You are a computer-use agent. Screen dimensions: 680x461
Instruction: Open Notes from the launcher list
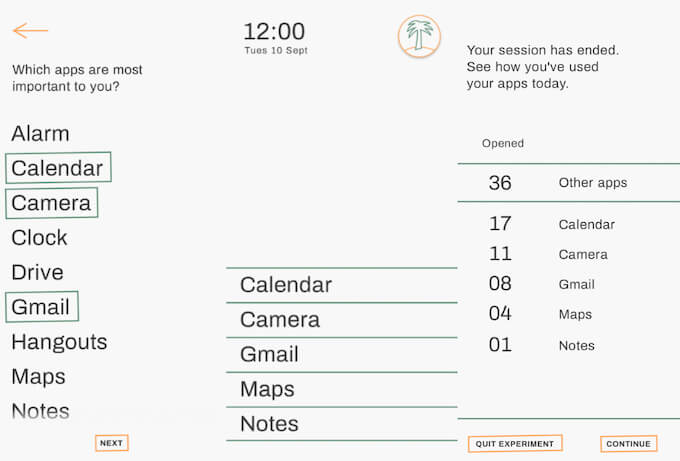(x=270, y=424)
